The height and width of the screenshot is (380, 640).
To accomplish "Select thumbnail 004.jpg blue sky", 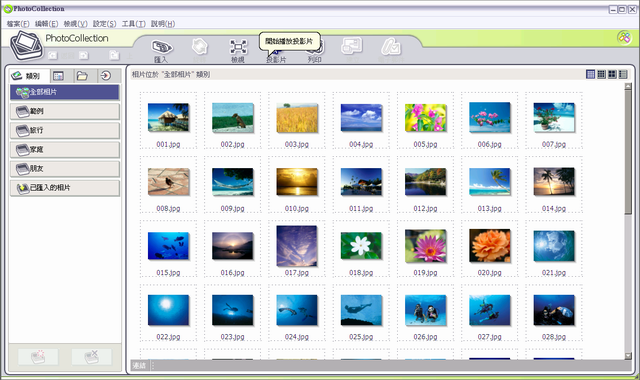I will click(x=361, y=117).
